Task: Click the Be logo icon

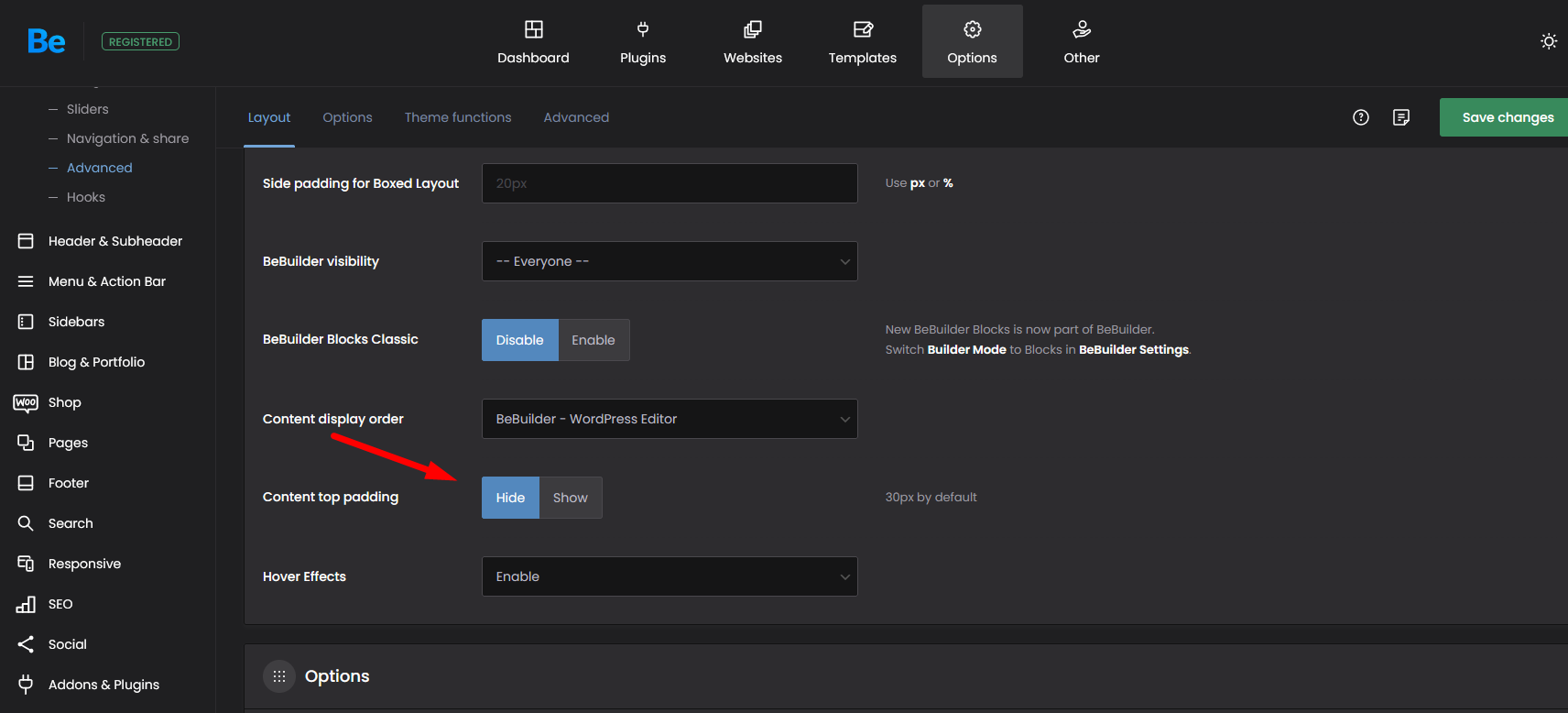Action: click(46, 41)
